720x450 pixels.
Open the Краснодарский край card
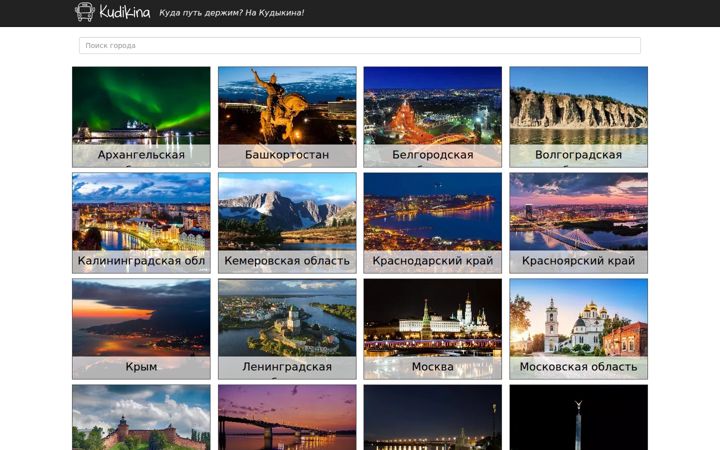tap(433, 223)
